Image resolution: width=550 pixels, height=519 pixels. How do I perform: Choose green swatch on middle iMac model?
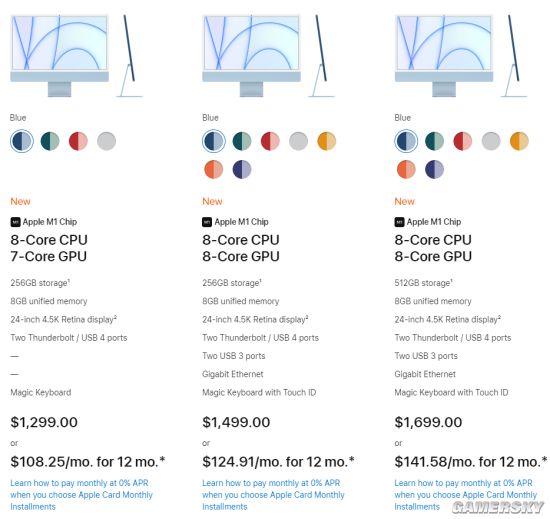click(242, 141)
